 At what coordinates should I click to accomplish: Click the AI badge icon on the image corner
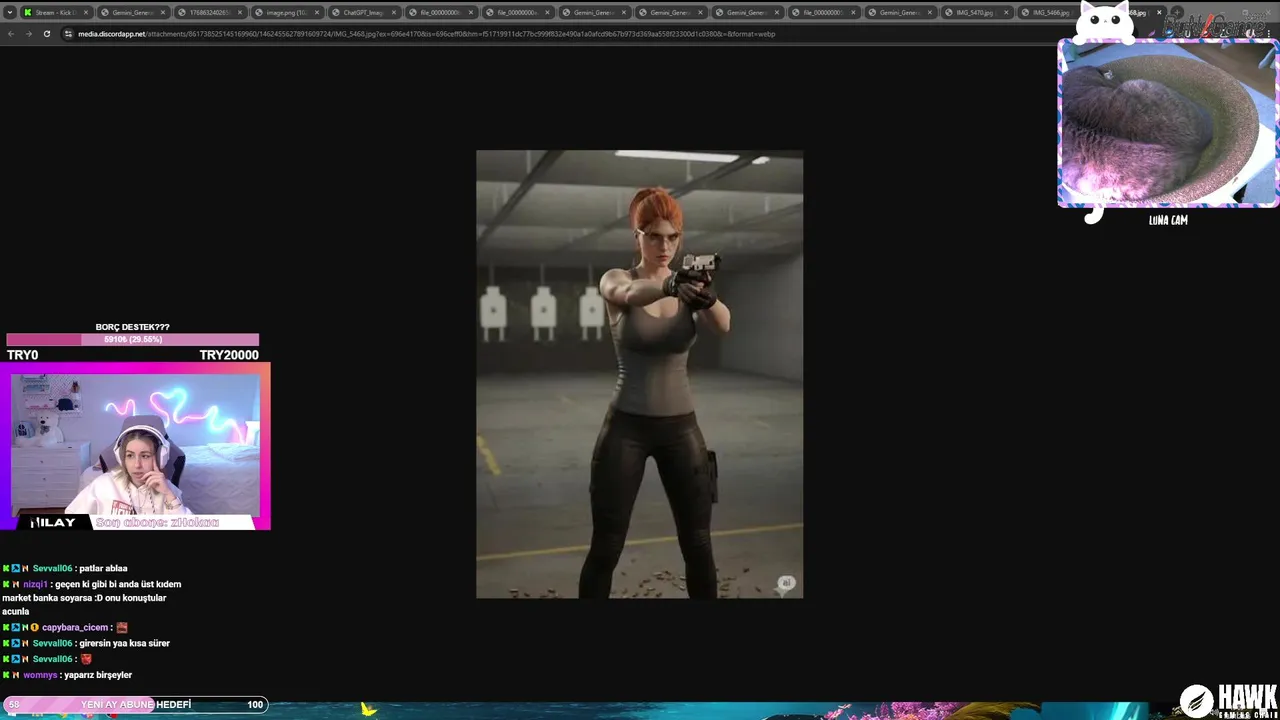coord(786,583)
